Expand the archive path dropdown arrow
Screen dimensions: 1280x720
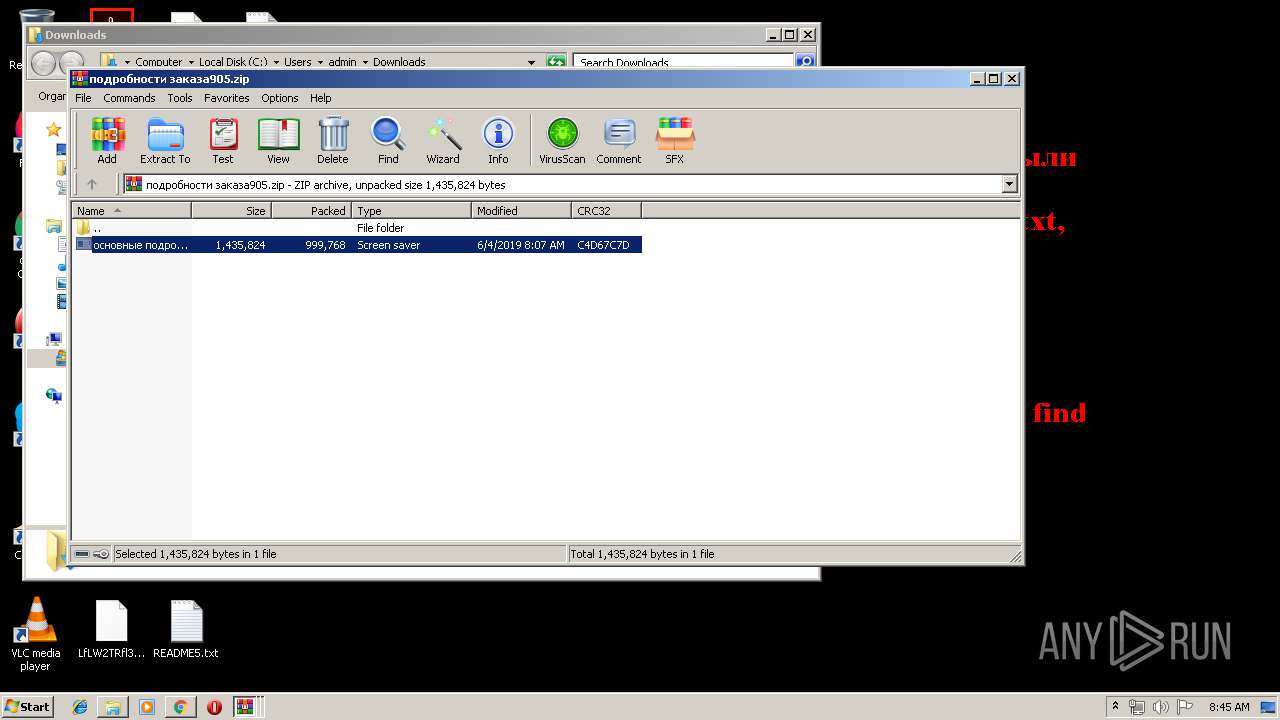pos(1009,184)
